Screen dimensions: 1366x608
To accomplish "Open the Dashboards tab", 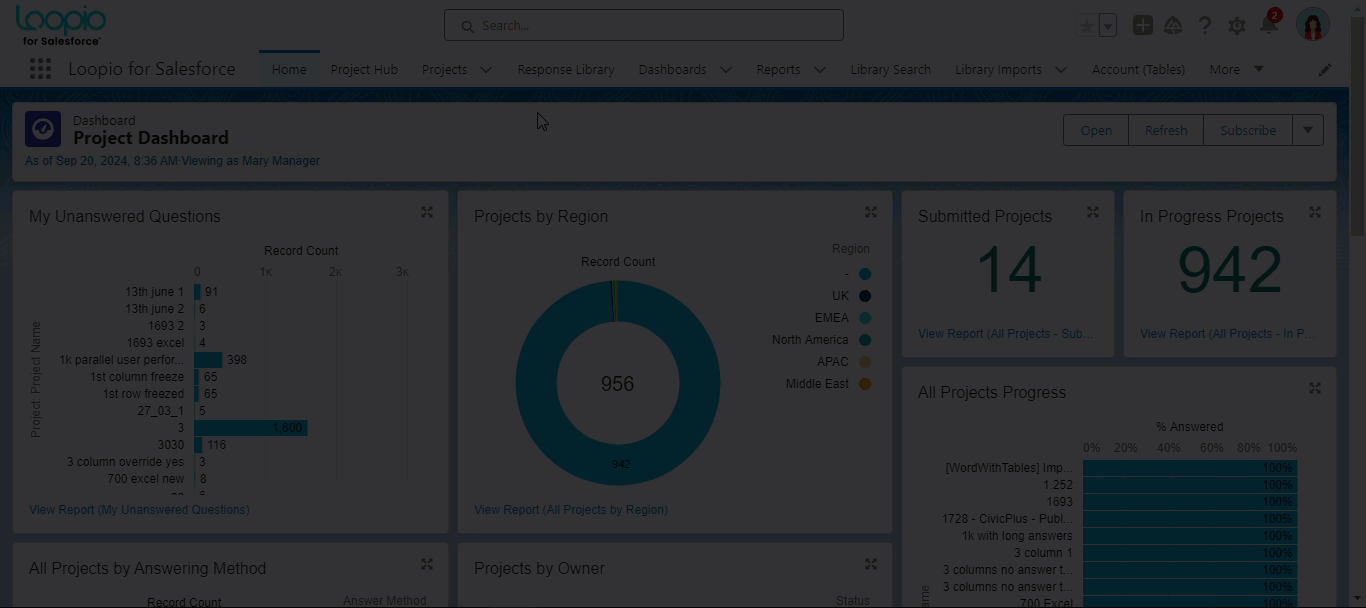I will coord(672,69).
